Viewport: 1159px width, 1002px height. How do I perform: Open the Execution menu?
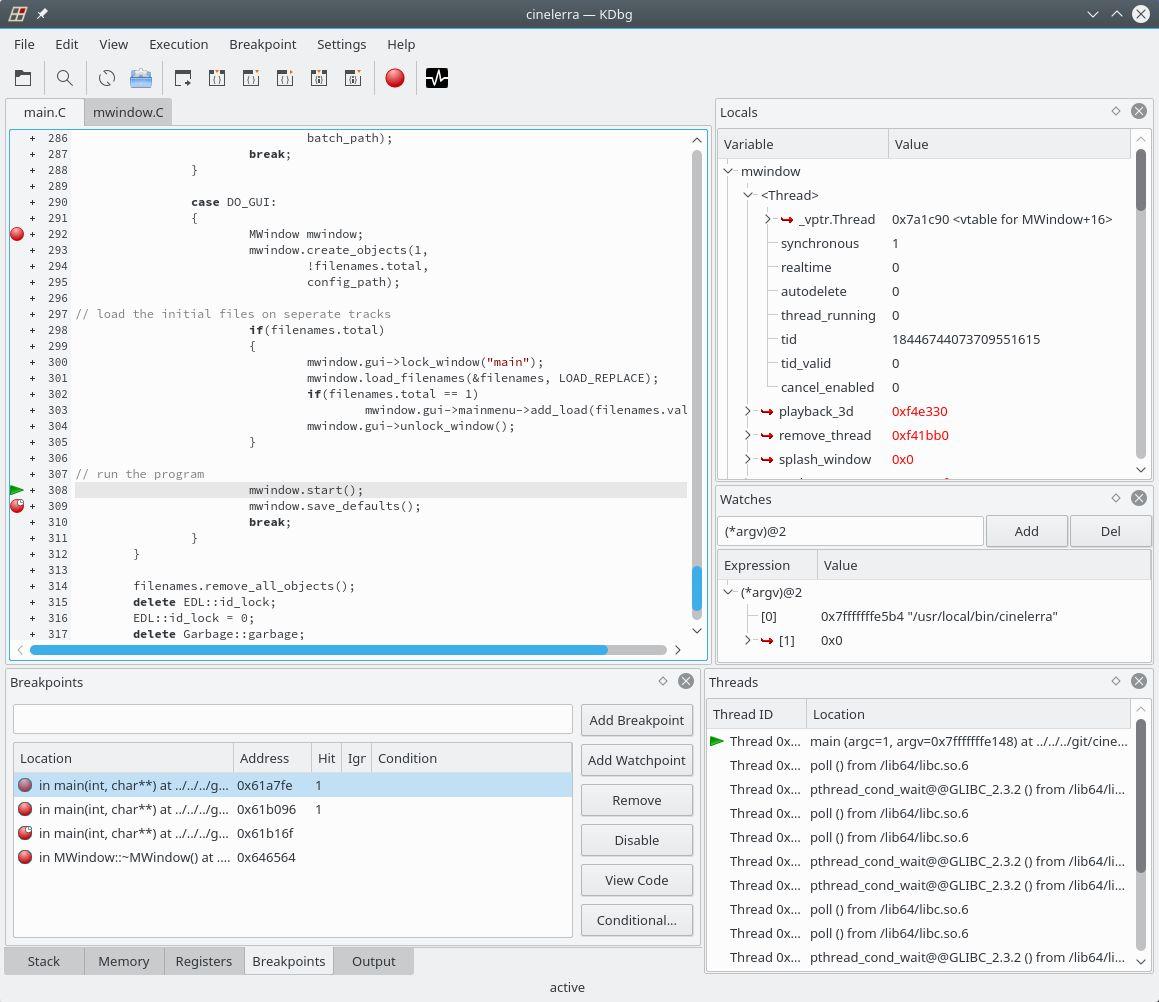(x=178, y=44)
